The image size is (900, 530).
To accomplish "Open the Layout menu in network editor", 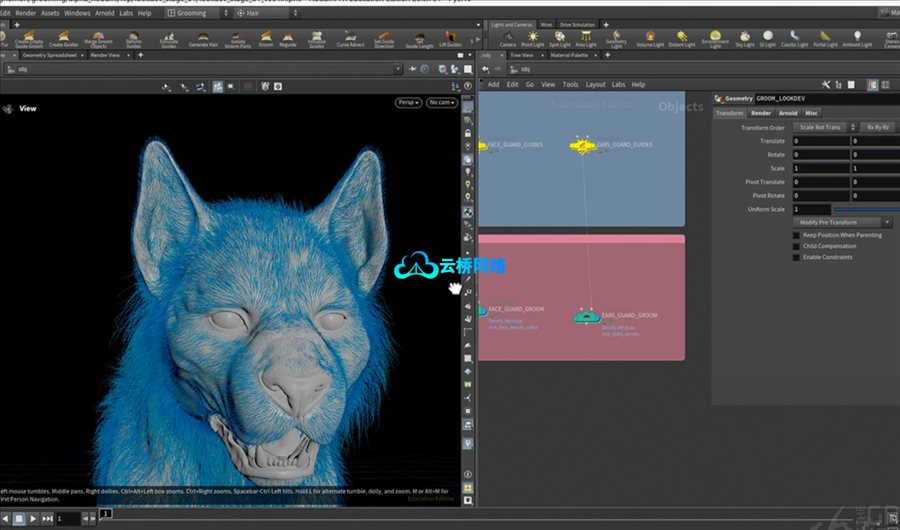I will coord(595,85).
